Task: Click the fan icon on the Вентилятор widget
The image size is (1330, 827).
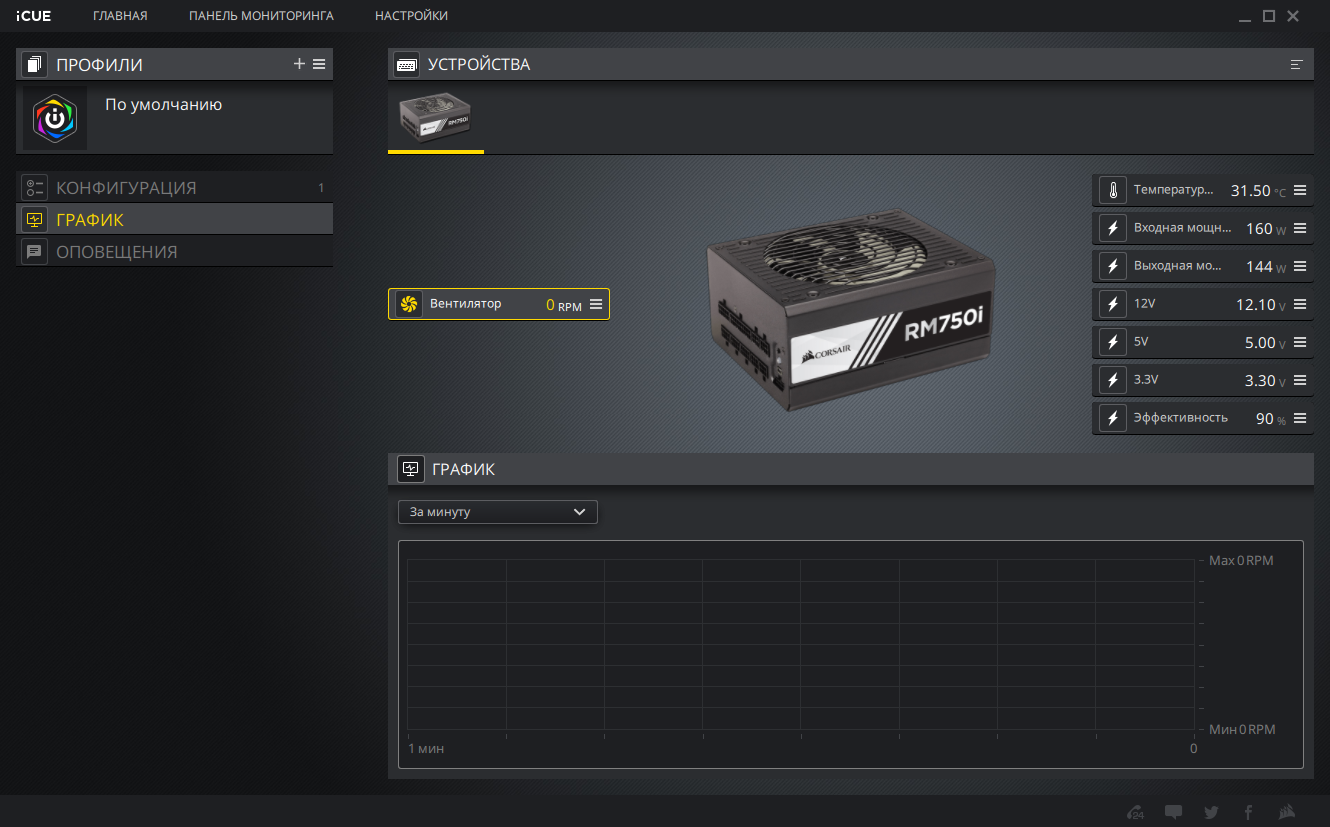Action: 408,304
